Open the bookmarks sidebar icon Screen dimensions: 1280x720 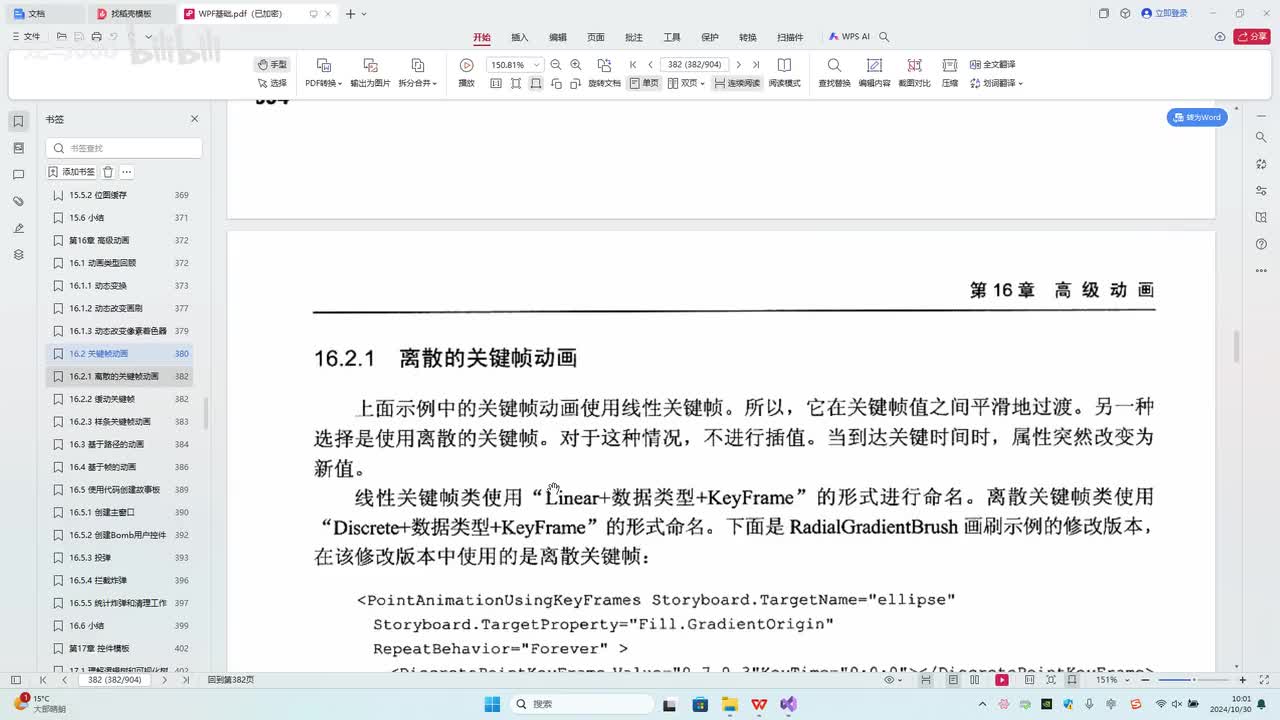18,121
